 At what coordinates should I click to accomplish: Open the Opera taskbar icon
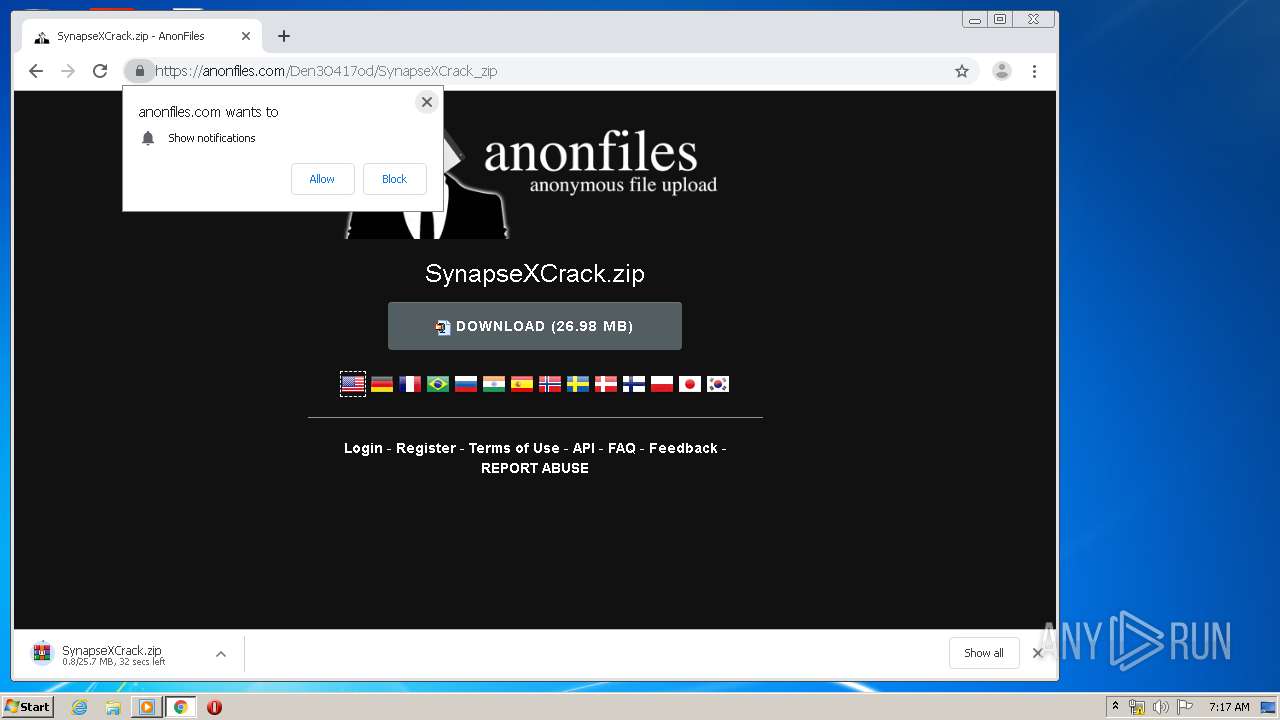coord(214,707)
